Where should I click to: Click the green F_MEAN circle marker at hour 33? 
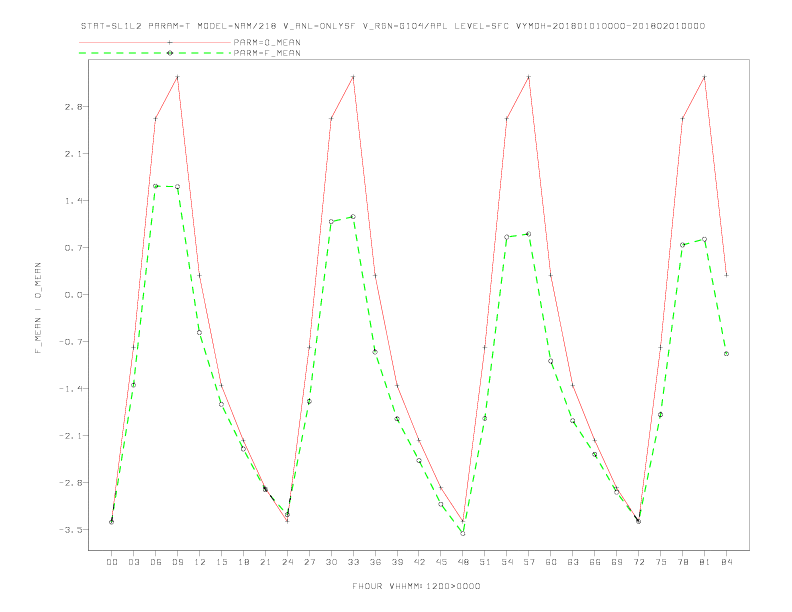[x=353, y=216]
